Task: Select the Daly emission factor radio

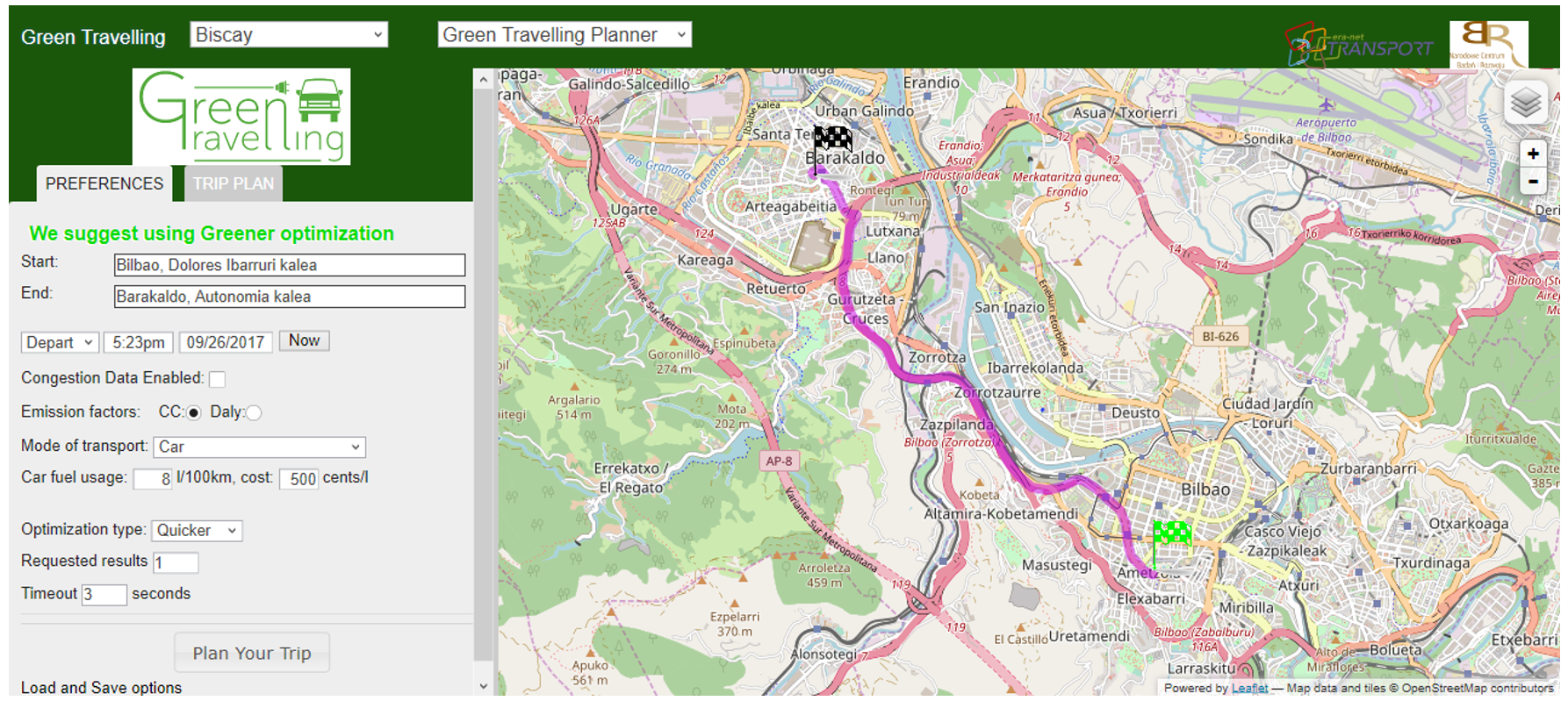Action: pyautogui.click(x=254, y=412)
